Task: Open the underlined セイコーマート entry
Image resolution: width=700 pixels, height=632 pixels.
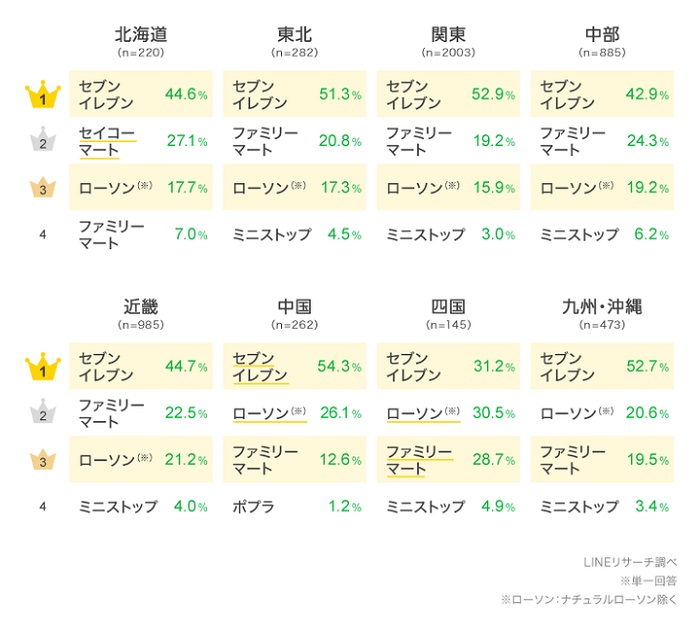Action: coord(106,142)
